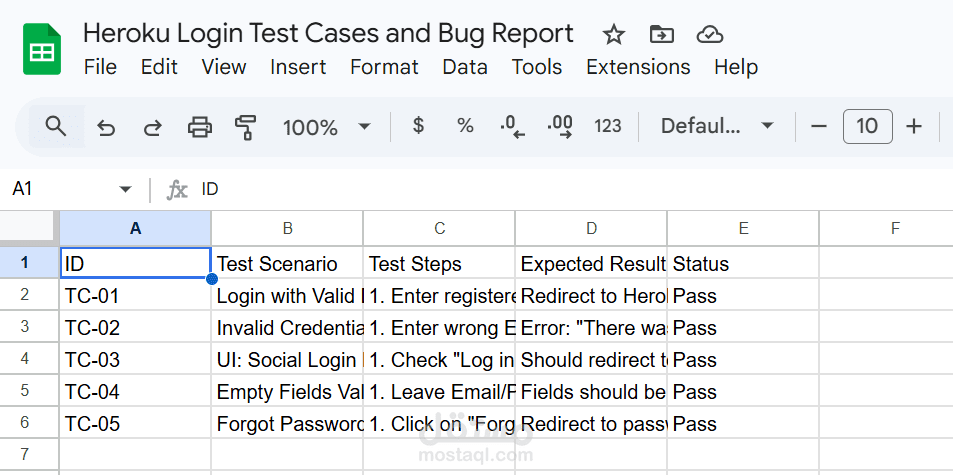This screenshot has height=475, width=953.
Task: Click the increase decimal places icon
Action: click(560, 127)
